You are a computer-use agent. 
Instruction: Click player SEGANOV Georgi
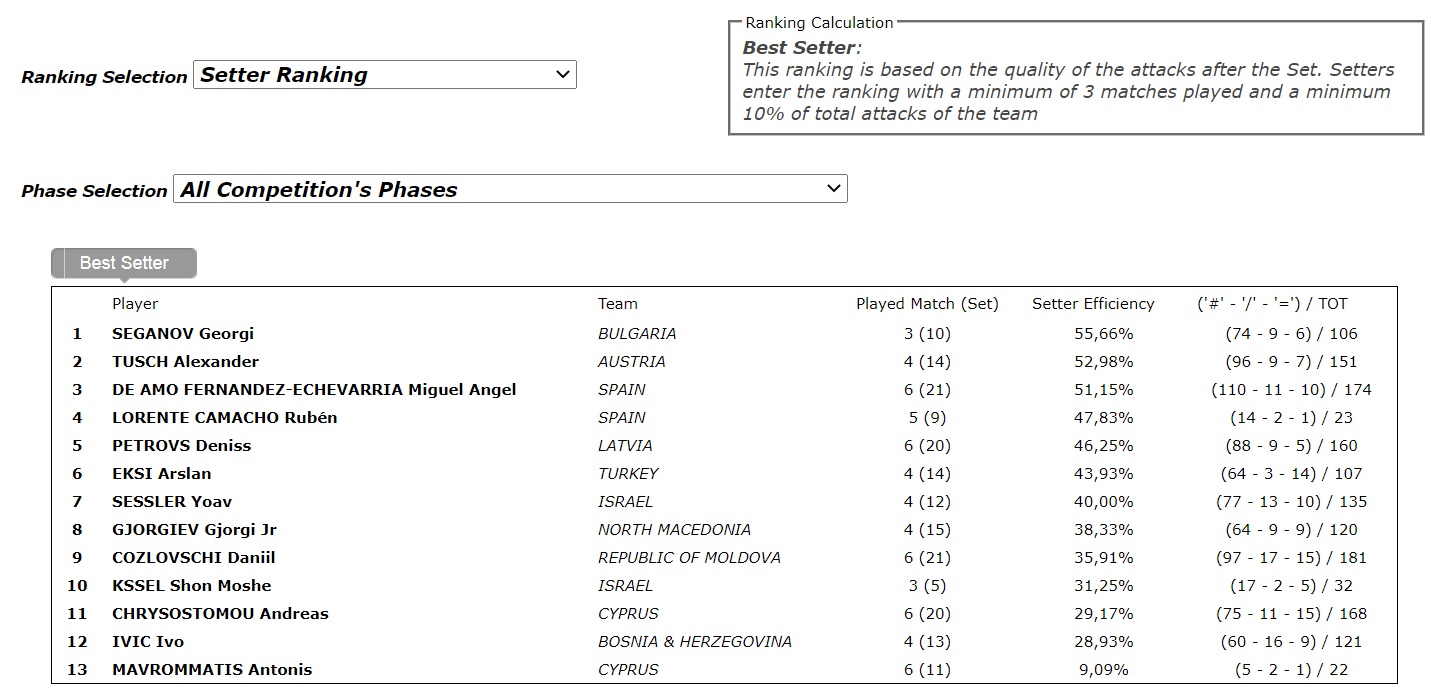pos(183,334)
